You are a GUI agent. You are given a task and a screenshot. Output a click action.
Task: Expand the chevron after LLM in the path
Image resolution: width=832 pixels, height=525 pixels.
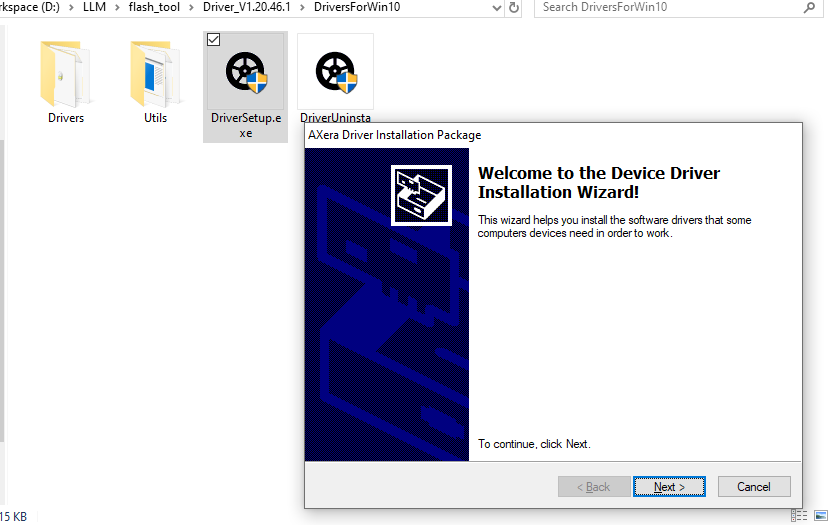115,8
